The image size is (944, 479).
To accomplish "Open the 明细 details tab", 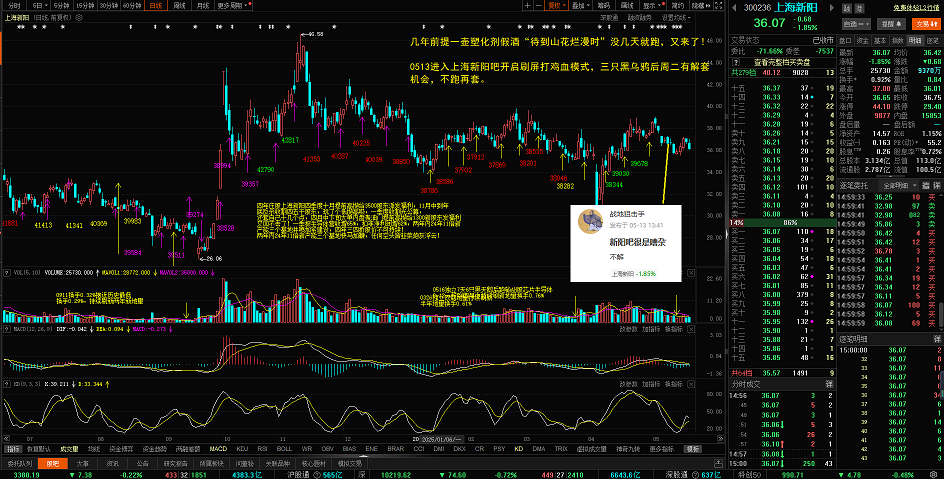I will 915,40.
